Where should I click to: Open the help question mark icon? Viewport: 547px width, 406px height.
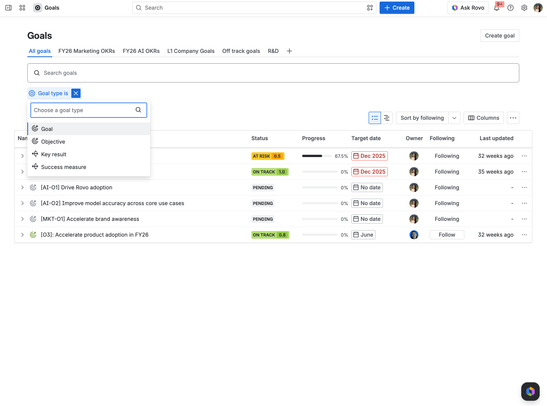[x=510, y=8]
